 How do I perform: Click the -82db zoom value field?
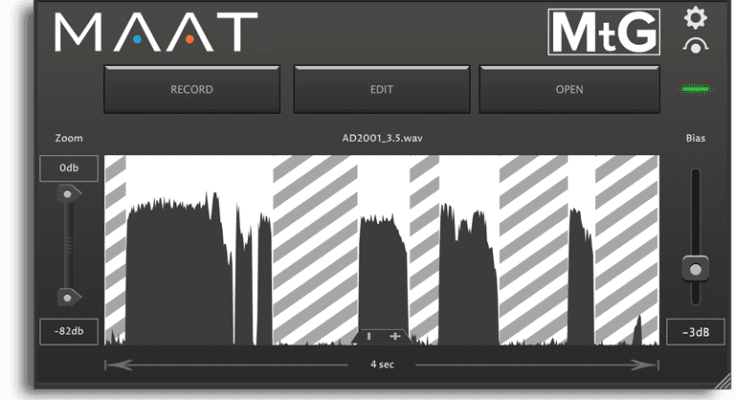tap(69, 332)
